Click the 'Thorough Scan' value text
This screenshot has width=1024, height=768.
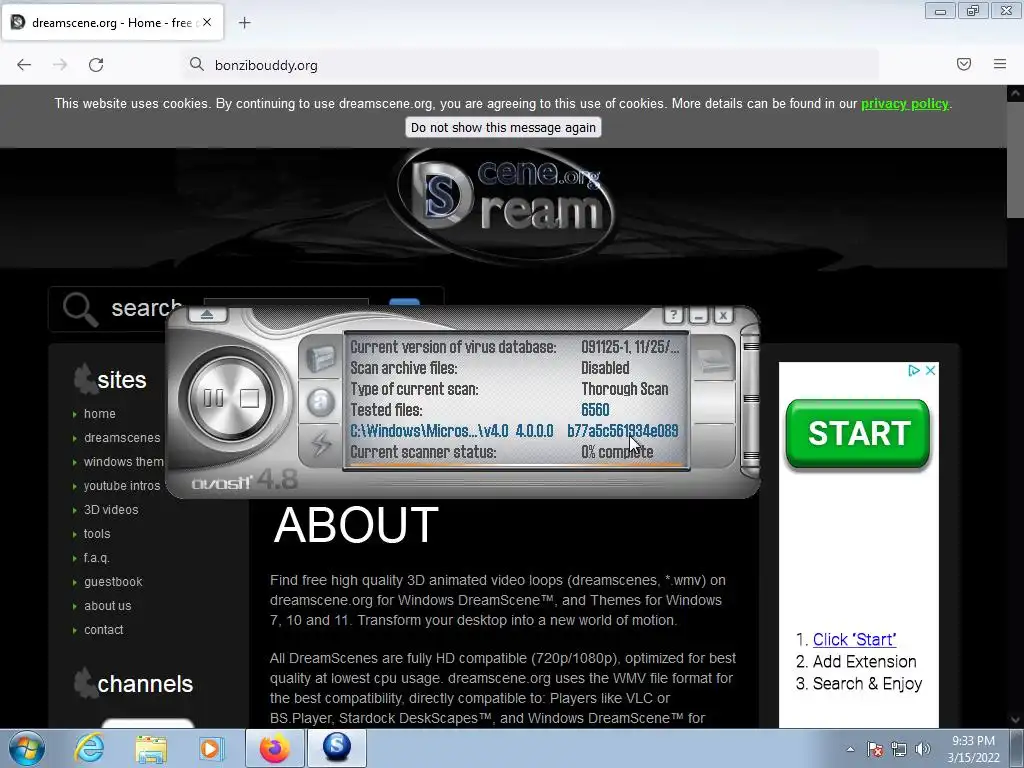point(624,389)
